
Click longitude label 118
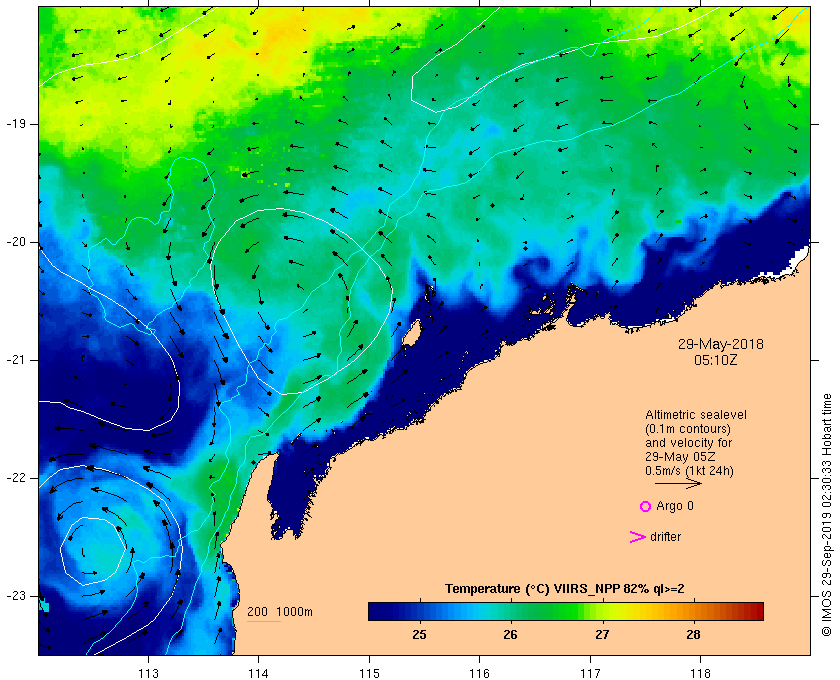click(x=701, y=673)
